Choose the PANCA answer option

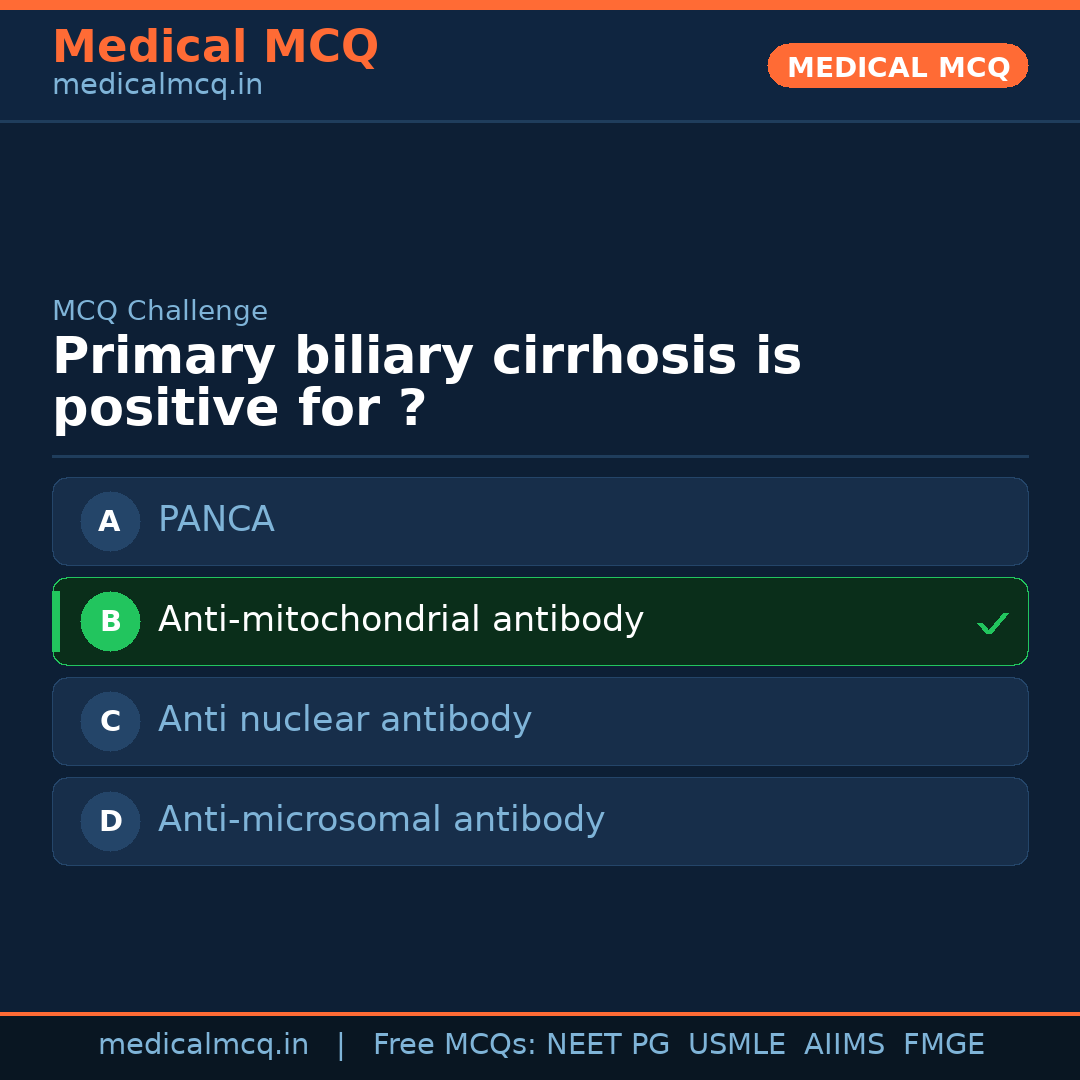pyautogui.click(x=216, y=520)
